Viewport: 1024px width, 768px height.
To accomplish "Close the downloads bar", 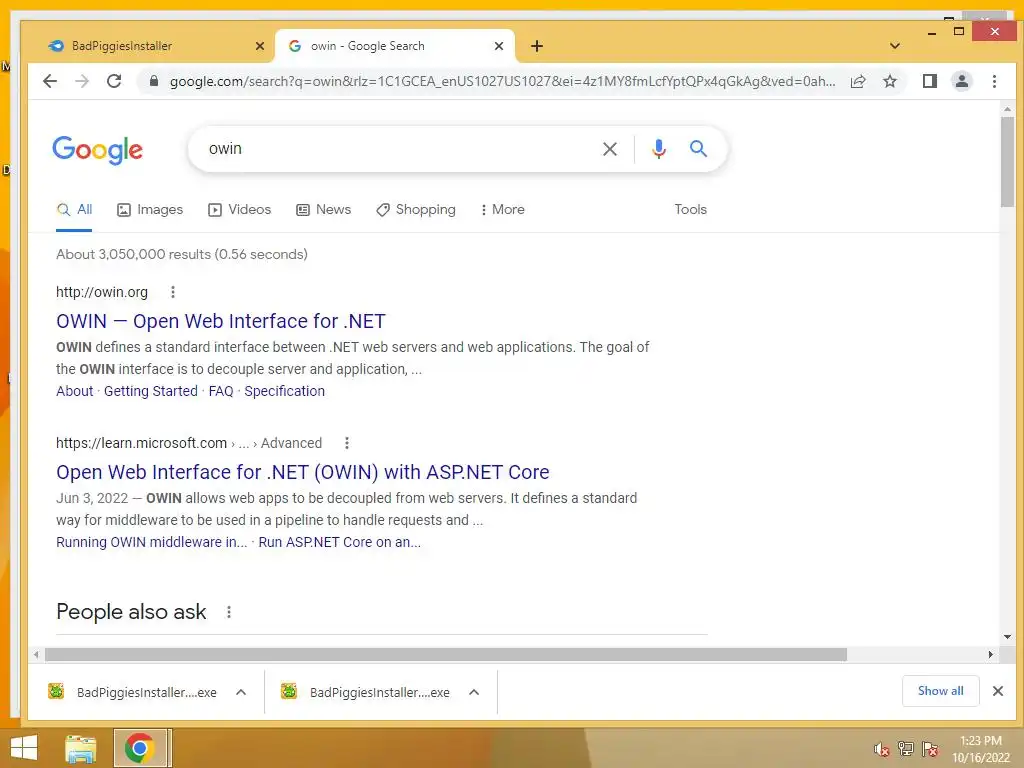I will 998,691.
